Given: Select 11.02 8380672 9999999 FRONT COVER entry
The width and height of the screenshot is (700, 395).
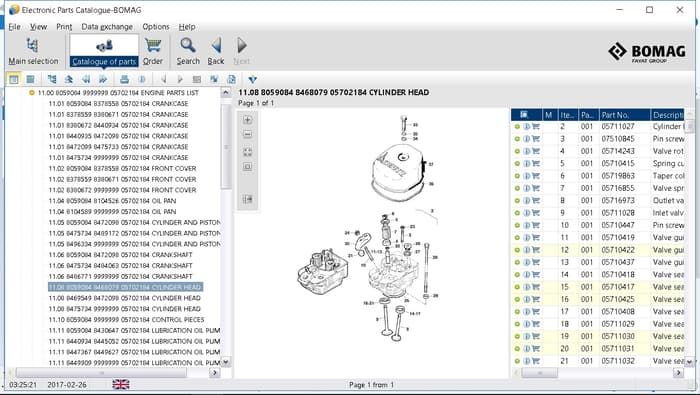Looking at the screenshot, I should (x=122, y=190).
